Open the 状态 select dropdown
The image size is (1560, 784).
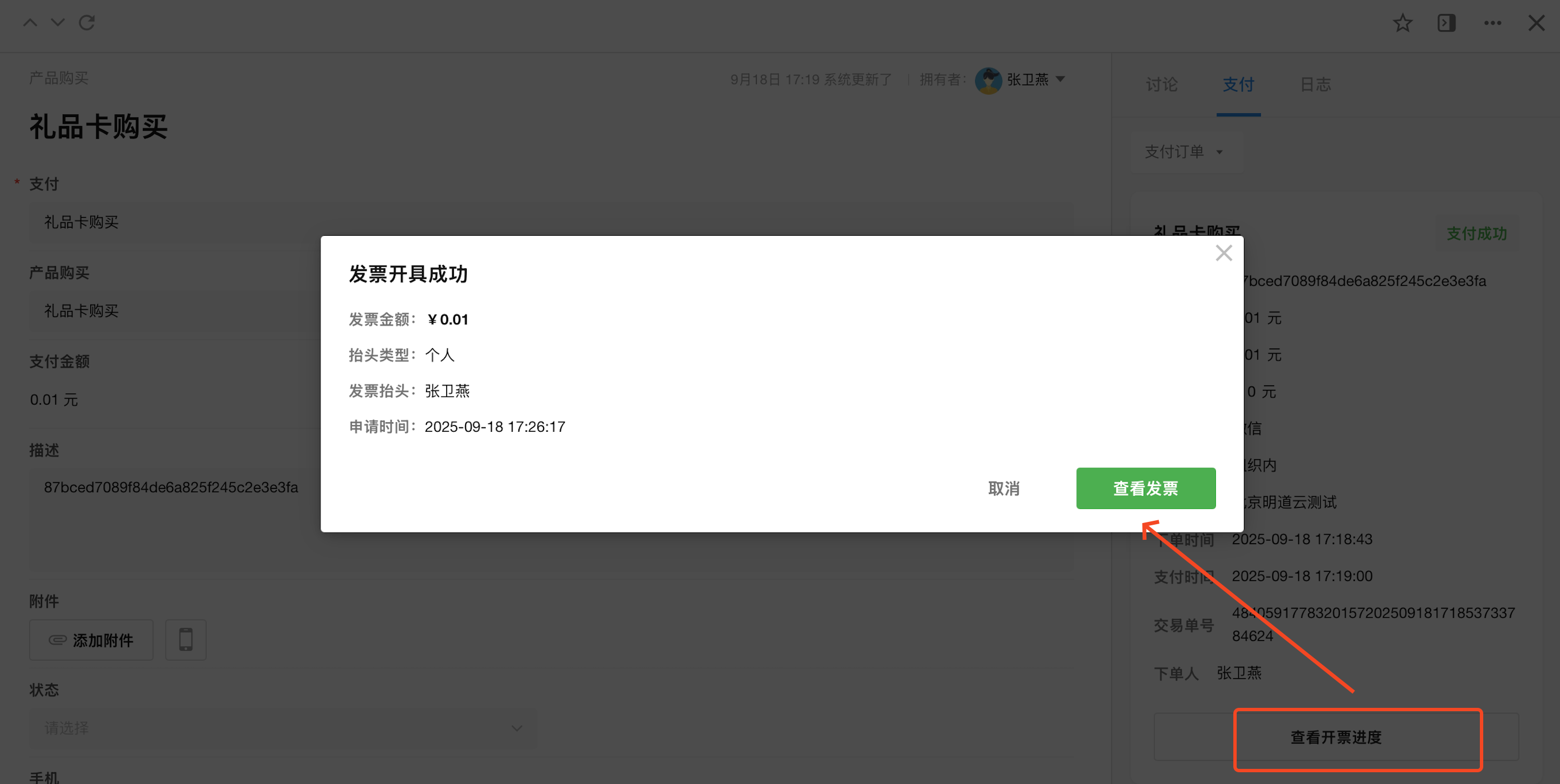pyautogui.click(x=284, y=727)
